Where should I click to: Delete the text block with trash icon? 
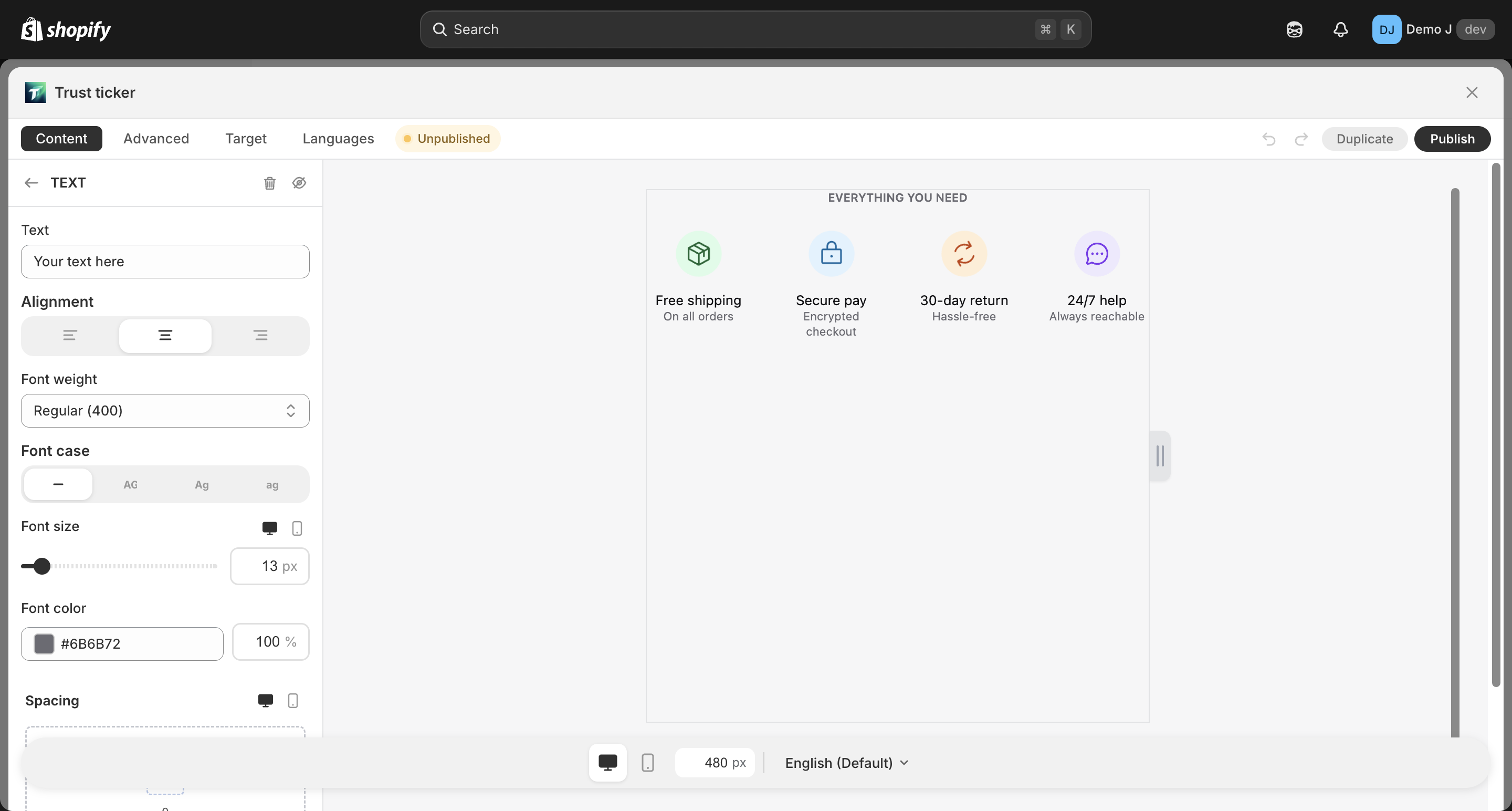pos(269,183)
